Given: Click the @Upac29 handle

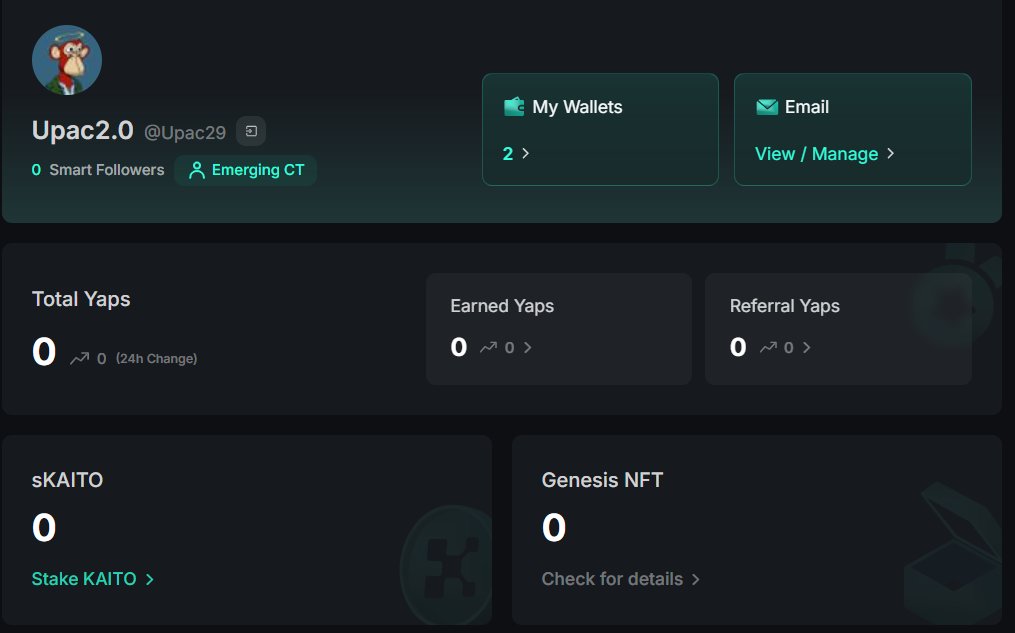Looking at the screenshot, I should click(185, 133).
